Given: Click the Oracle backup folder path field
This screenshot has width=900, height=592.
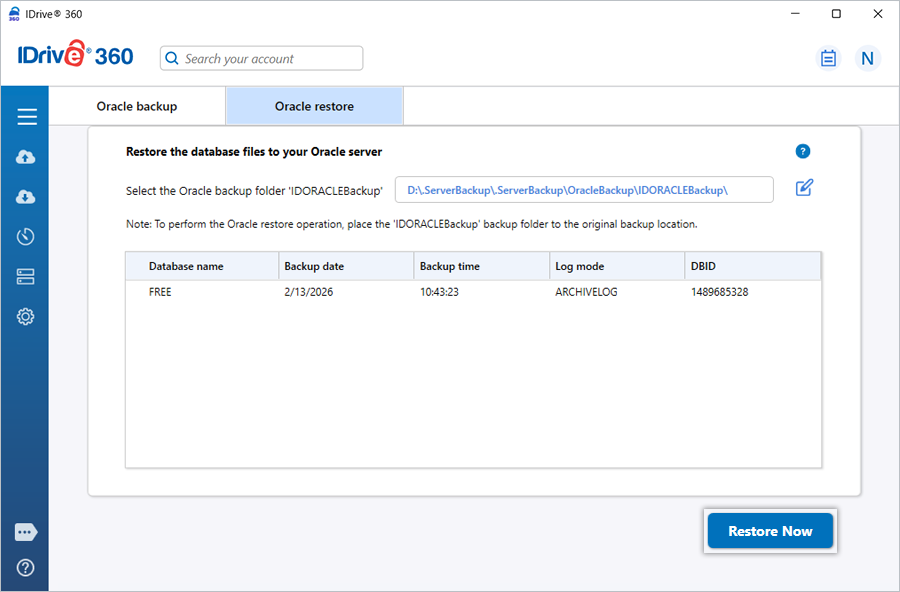Looking at the screenshot, I should tap(584, 190).
